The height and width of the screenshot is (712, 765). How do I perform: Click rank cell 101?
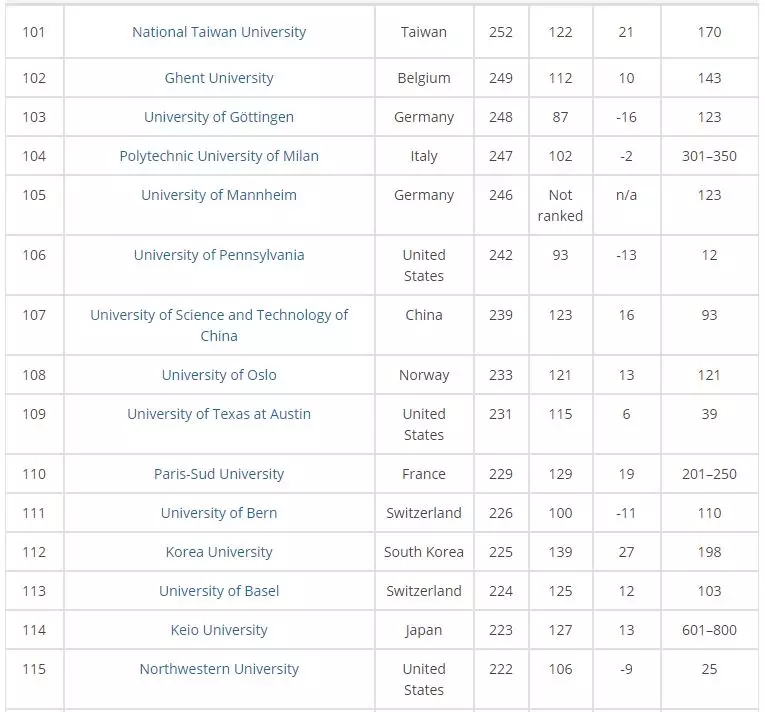(x=34, y=32)
